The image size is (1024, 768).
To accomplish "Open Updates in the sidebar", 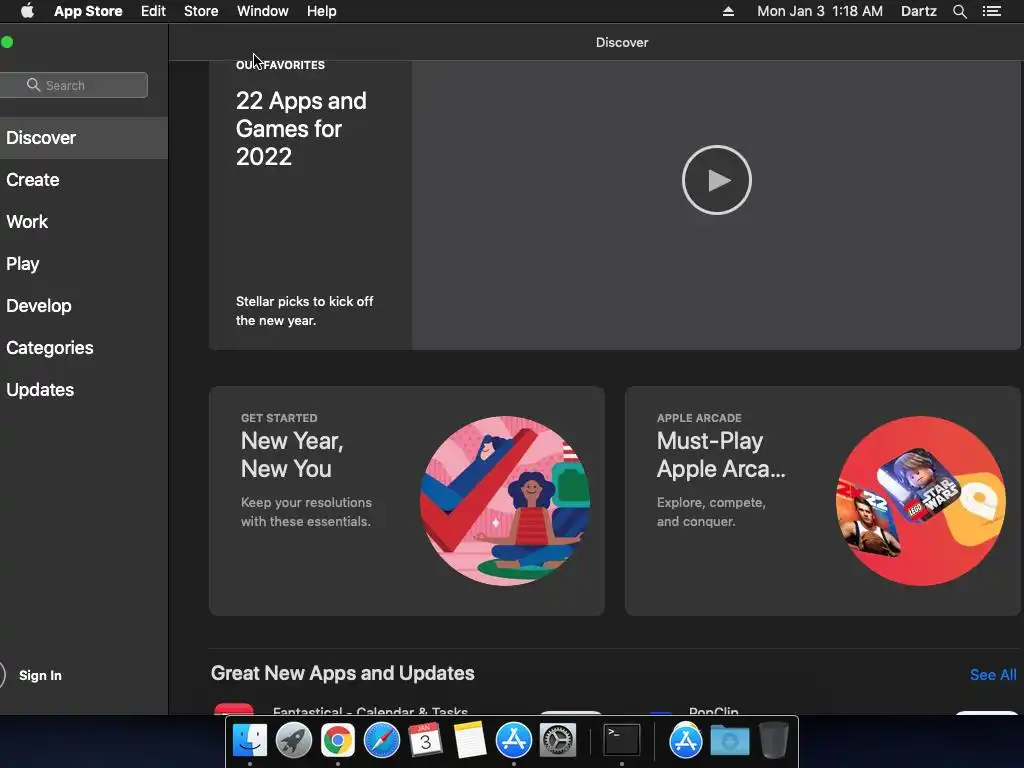I will pyautogui.click(x=84, y=390).
